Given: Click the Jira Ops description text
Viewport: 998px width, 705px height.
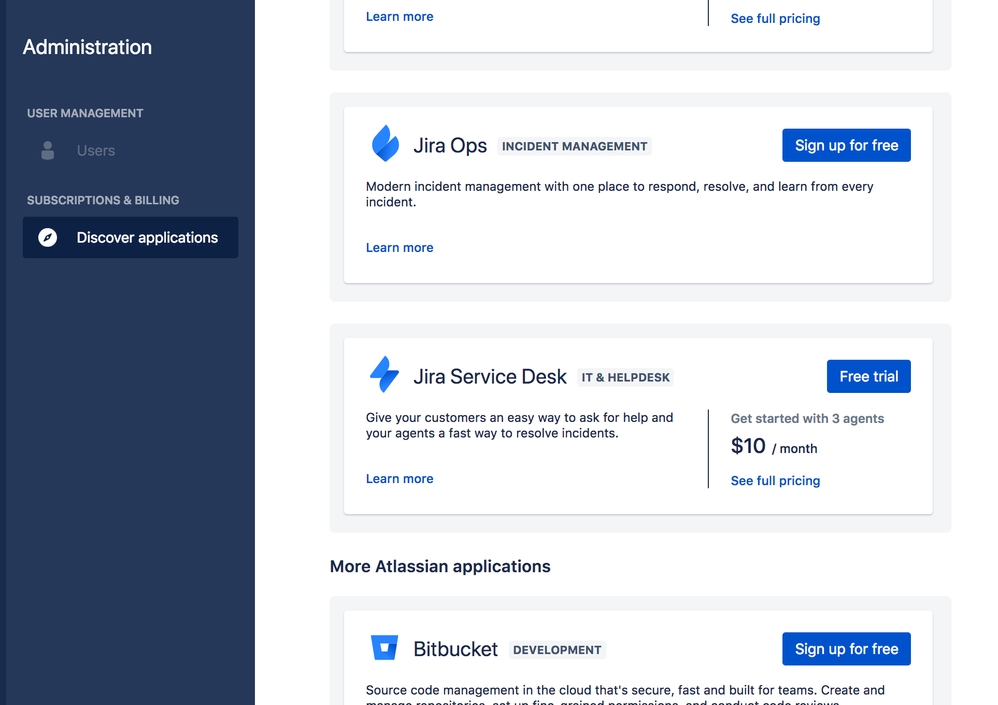Looking at the screenshot, I should [x=619, y=194].
